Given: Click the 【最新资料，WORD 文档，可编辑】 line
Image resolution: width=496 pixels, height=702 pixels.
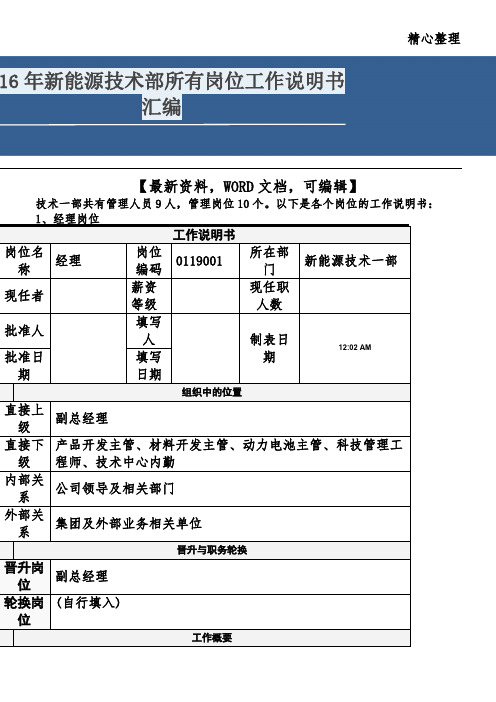Looking at the screenshot, I should coord(248,186).
